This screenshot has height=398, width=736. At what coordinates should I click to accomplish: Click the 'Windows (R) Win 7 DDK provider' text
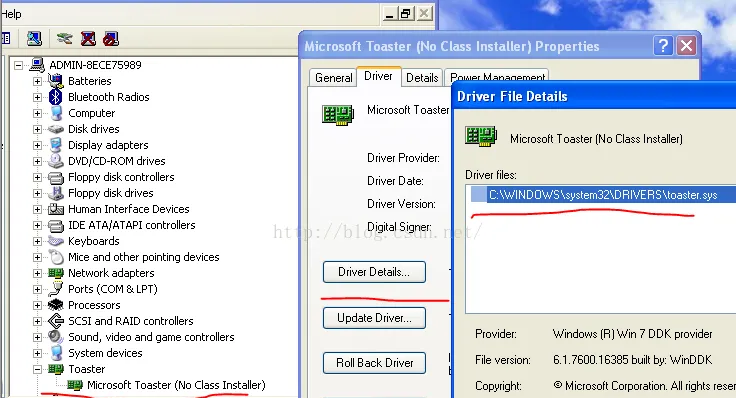tap(632, 334)
